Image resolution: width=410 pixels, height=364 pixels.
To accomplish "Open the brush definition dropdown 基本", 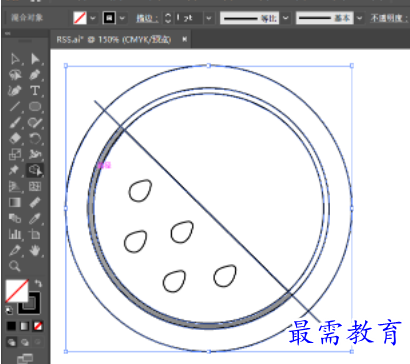I will point(325,18).
